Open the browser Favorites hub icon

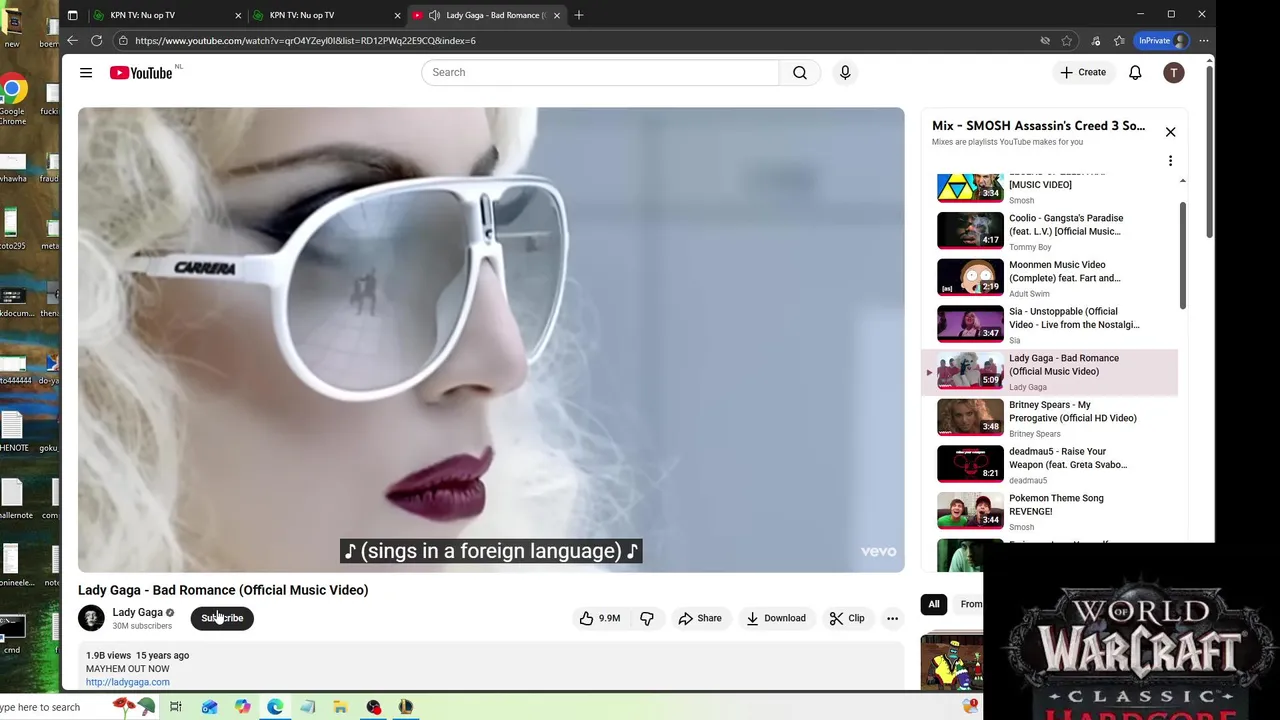point(1119,41)
